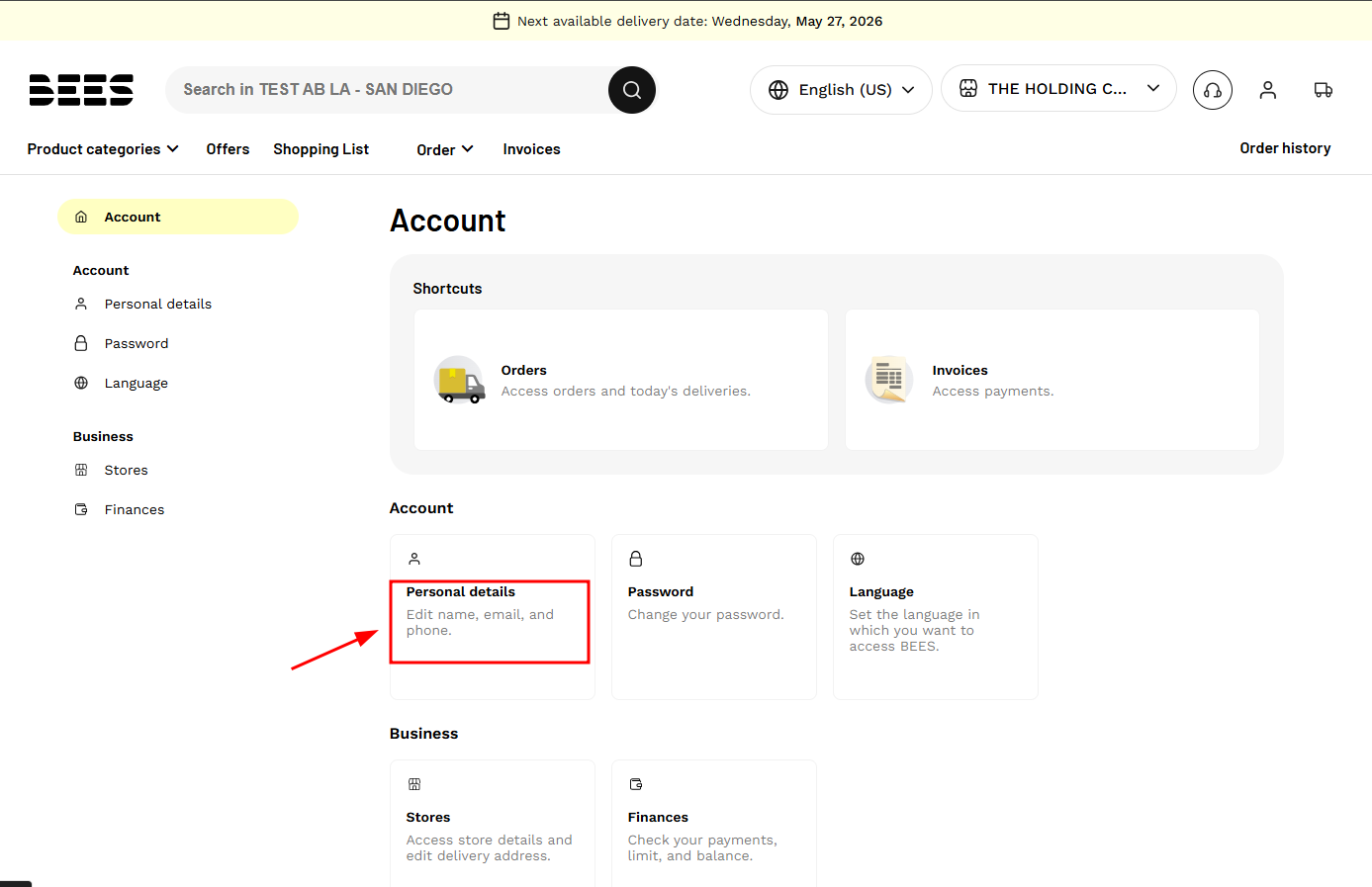The image size is (1372, 887).
Task: Click the wallet icon on Finances card
Action: pos(636,784)
